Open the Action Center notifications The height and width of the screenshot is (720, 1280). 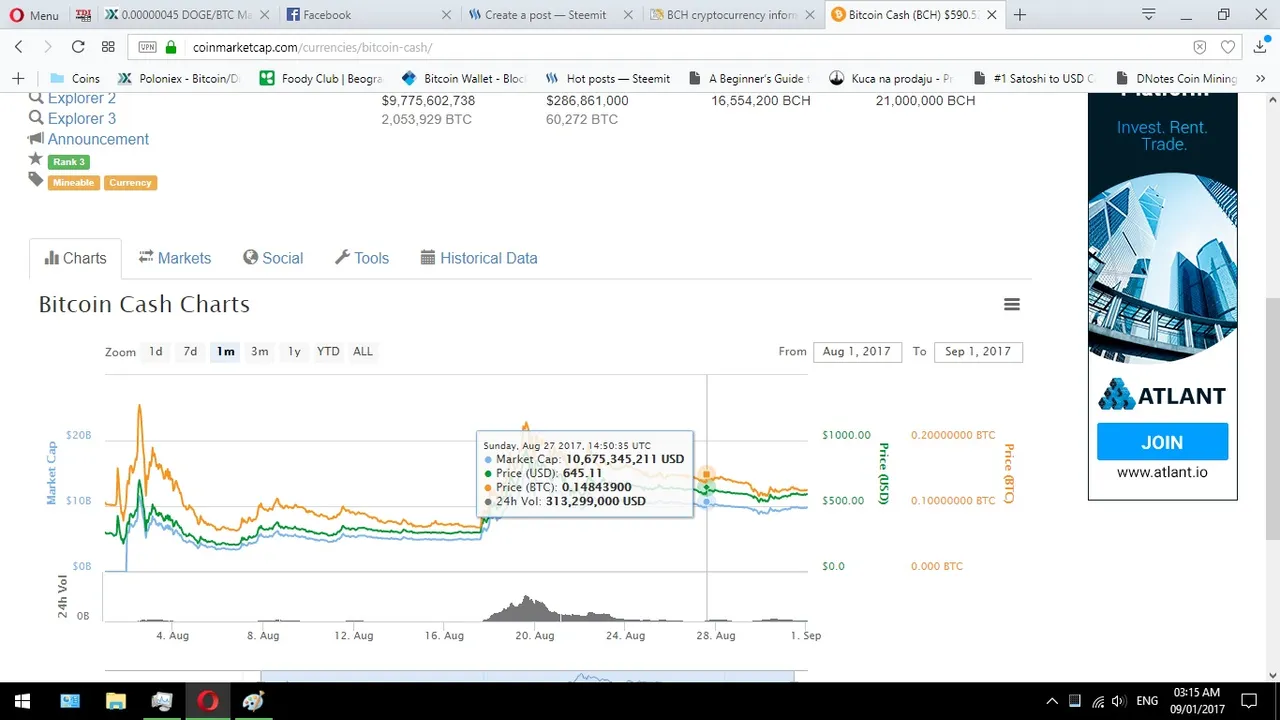click(x=1248, y=701)
